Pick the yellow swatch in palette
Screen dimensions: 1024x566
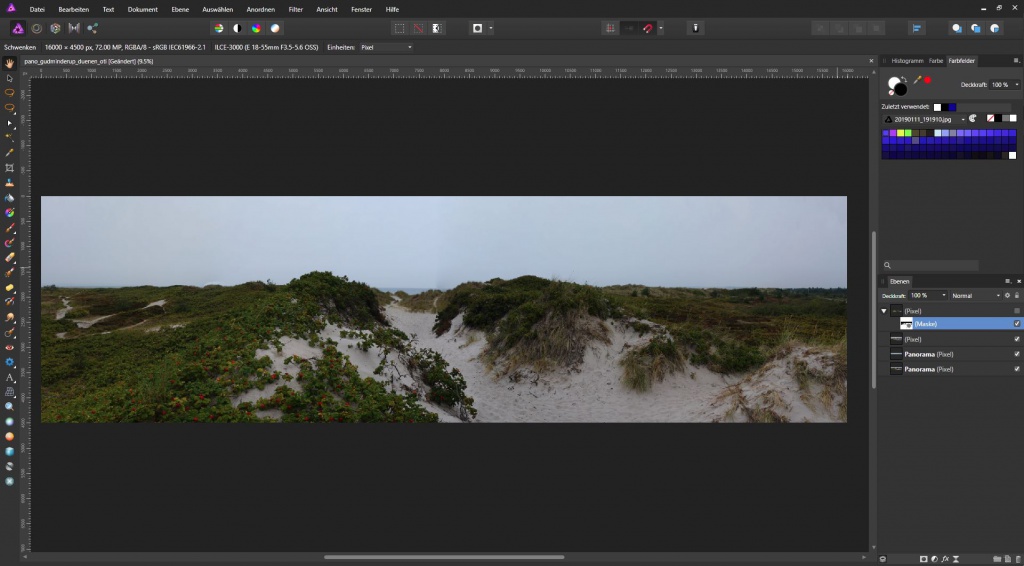[x=900, y=133]
